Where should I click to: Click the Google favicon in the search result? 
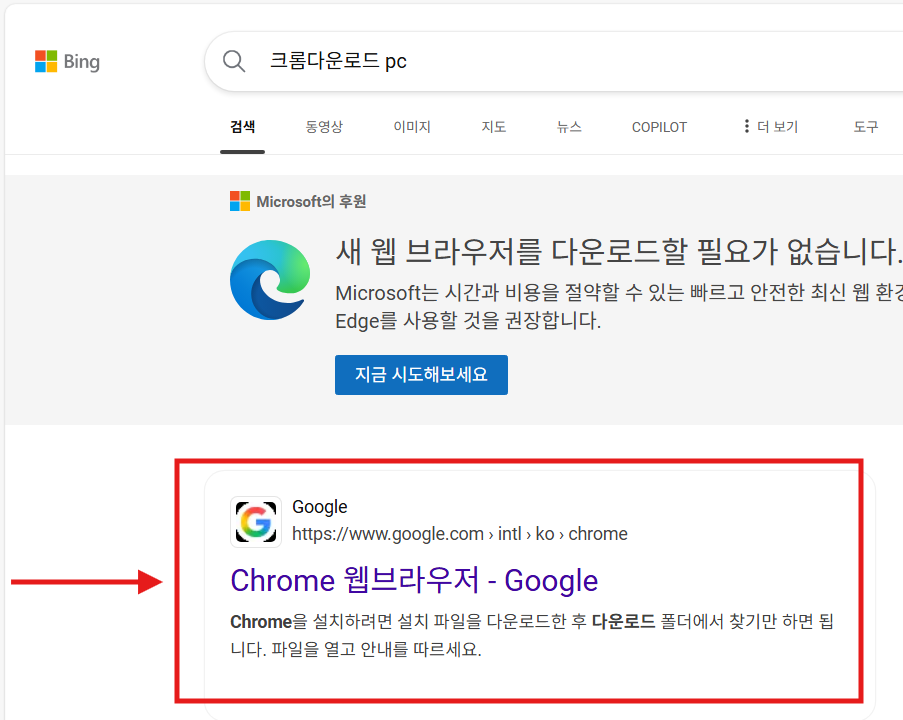point(256,521)
